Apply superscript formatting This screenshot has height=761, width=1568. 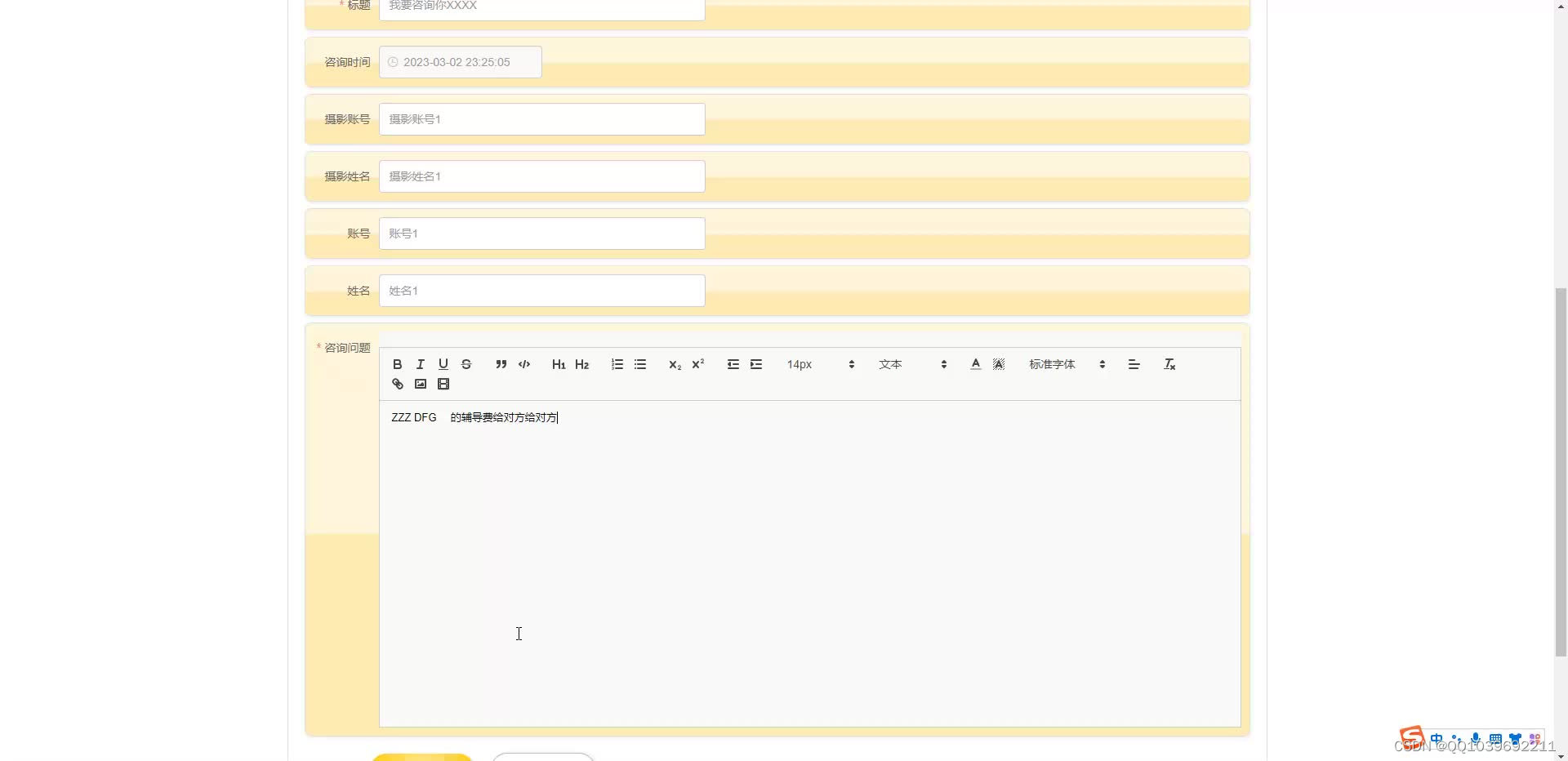(x=698, y=364)
